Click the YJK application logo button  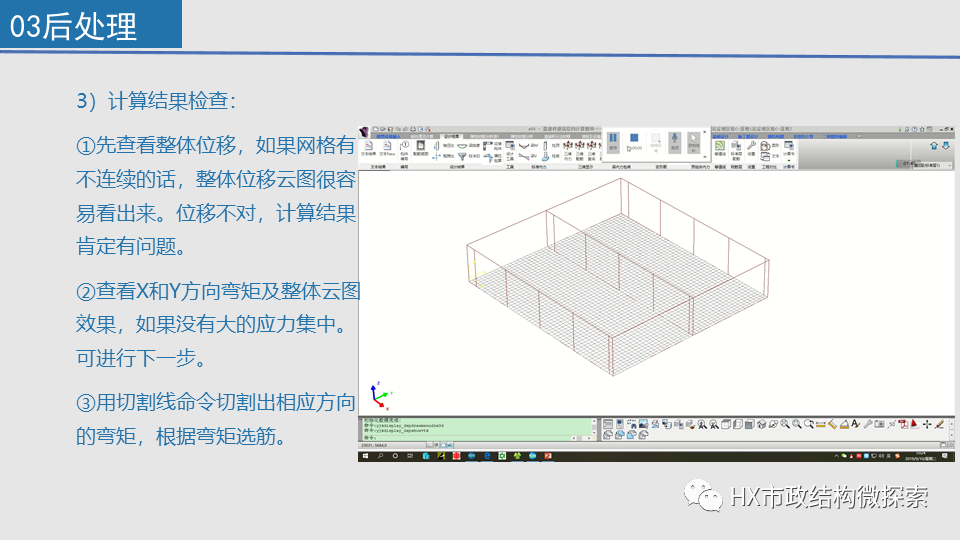coord(364,132)
